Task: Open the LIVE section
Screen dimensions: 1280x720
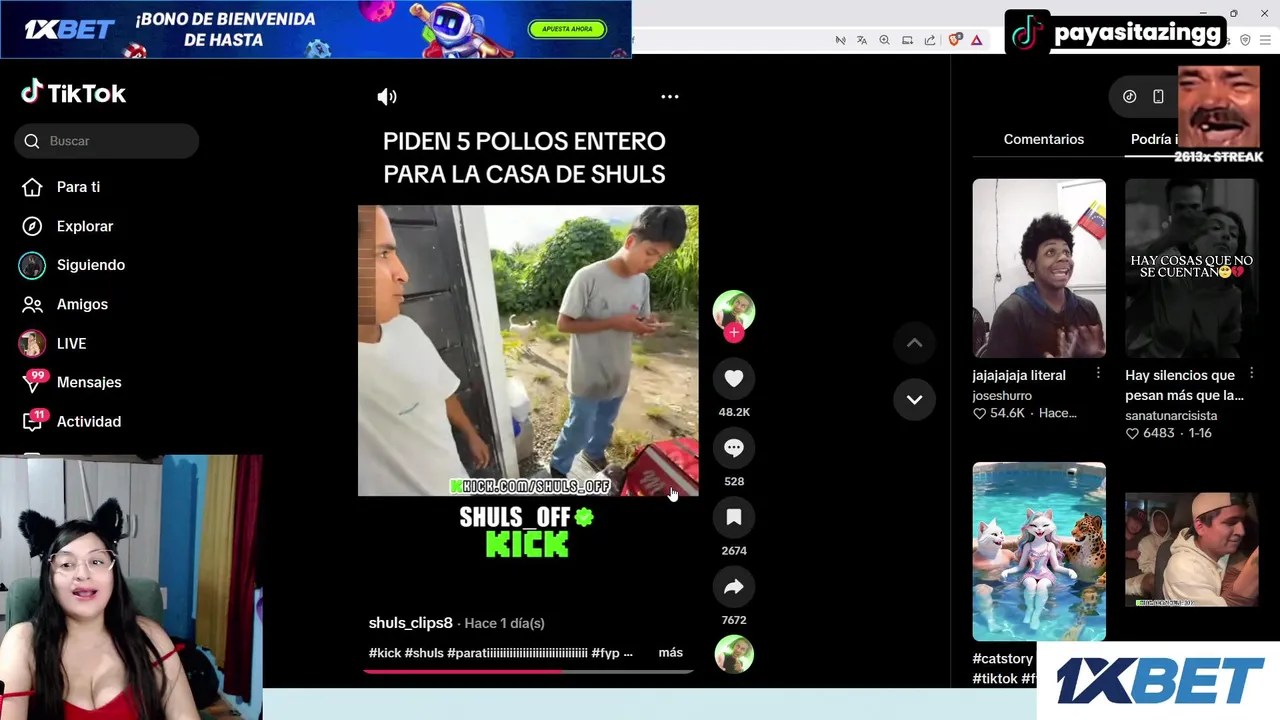Action: coord(71,343)
